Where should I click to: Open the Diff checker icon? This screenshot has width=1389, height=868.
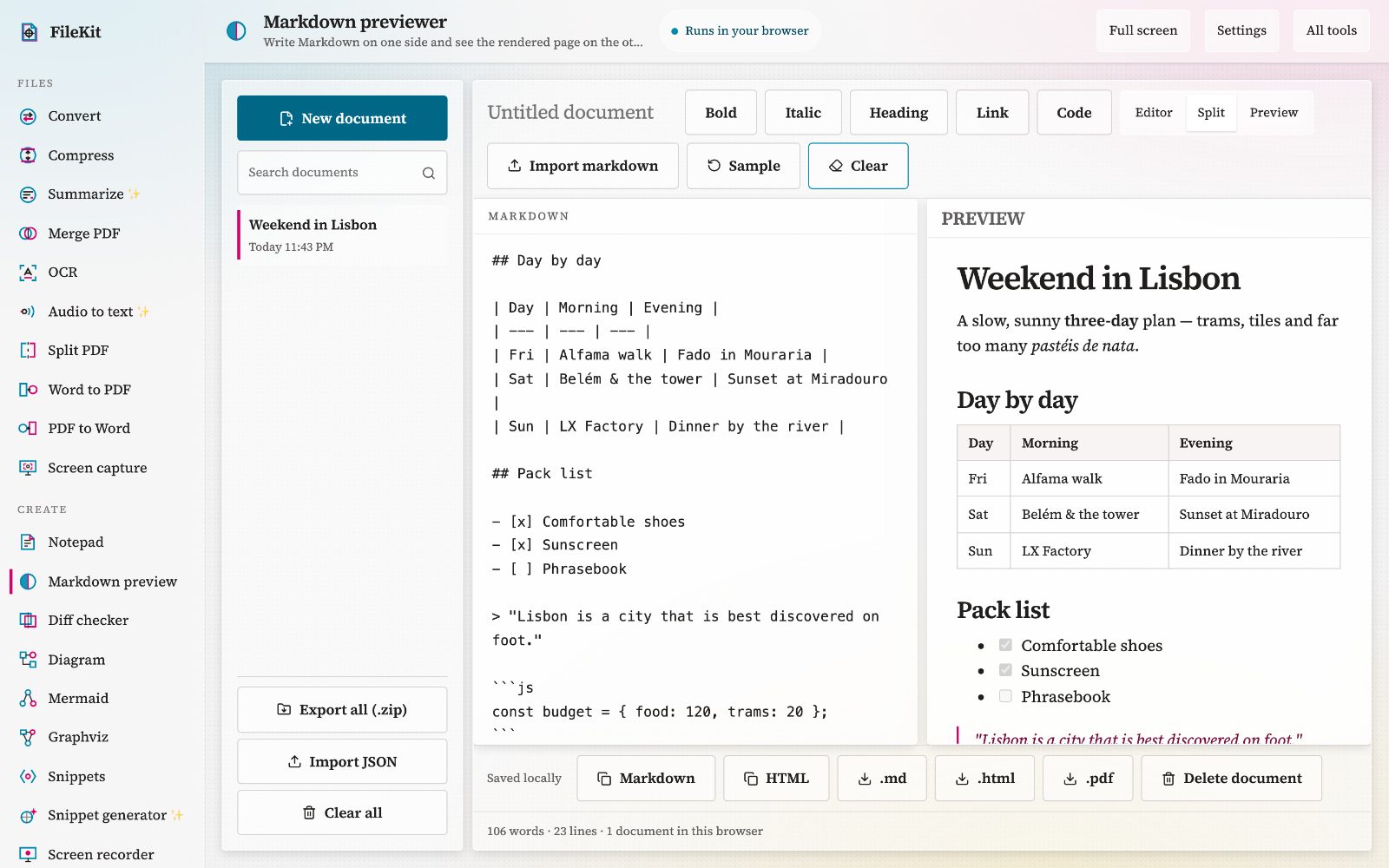28,621
